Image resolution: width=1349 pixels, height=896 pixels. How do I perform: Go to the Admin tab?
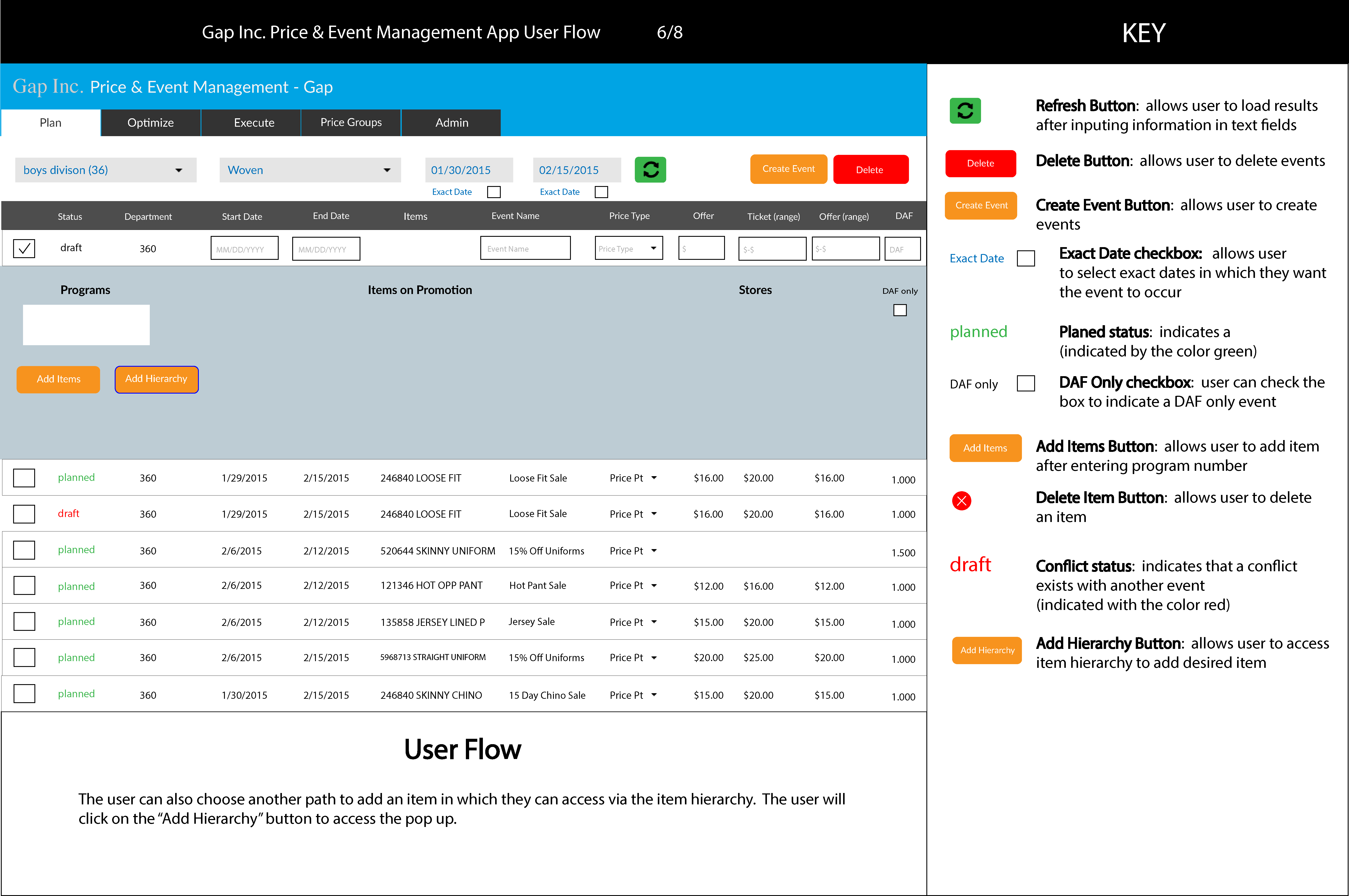pos(452,123)
